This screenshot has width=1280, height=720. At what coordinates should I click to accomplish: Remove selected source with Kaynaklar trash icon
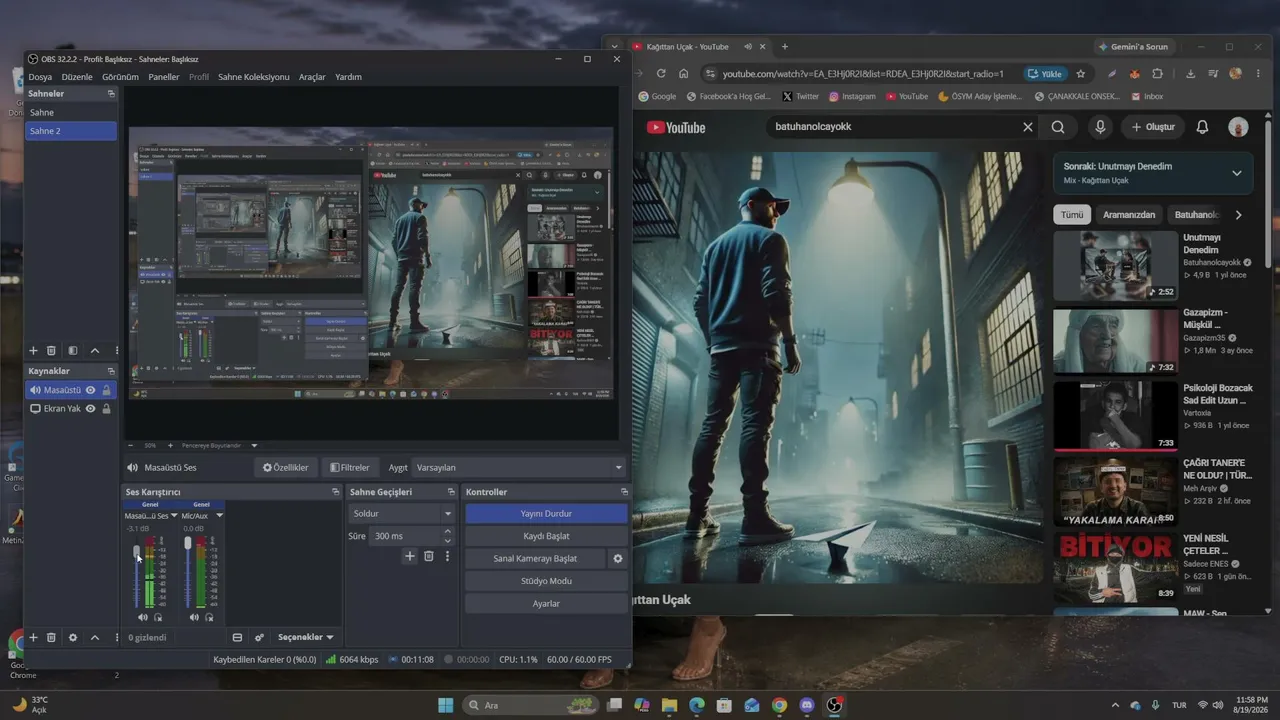tap(52, 637)
